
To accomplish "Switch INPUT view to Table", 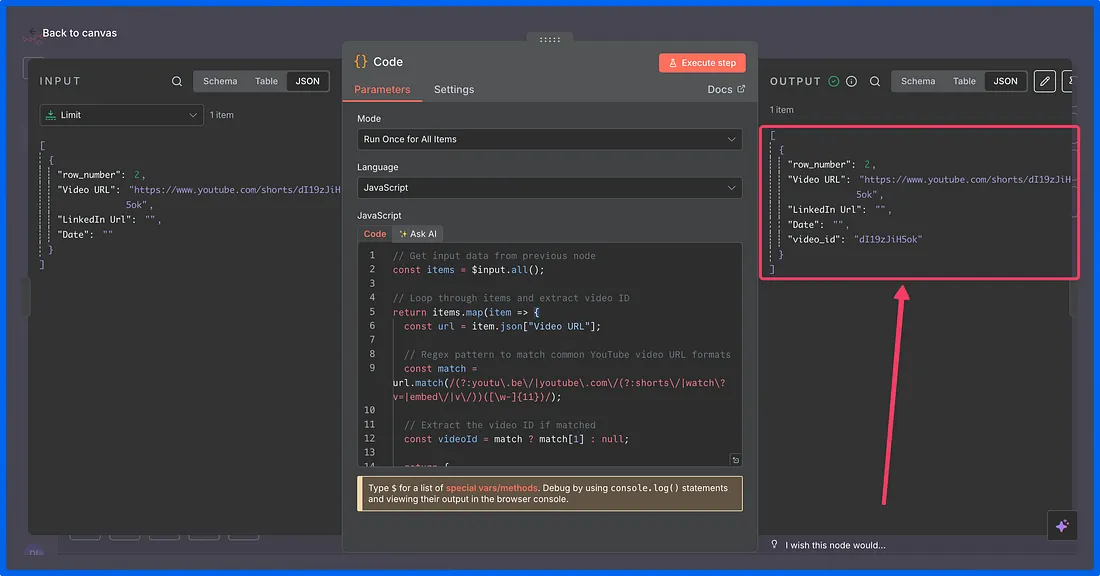I will click(266, 81).
